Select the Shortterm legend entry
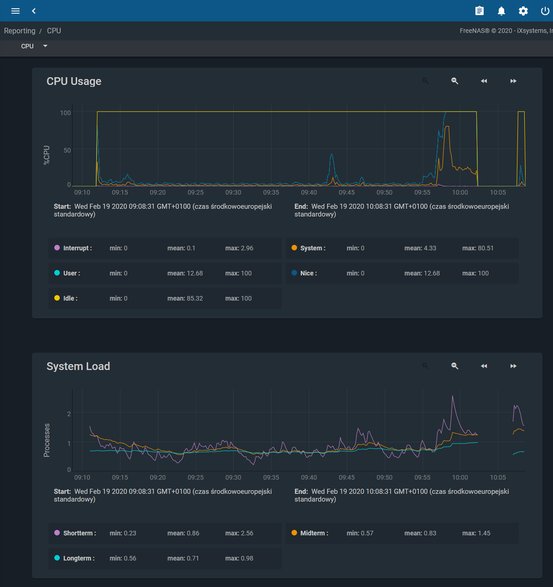The height and width of the screenshot is (587, 553). tap(165, 533)
